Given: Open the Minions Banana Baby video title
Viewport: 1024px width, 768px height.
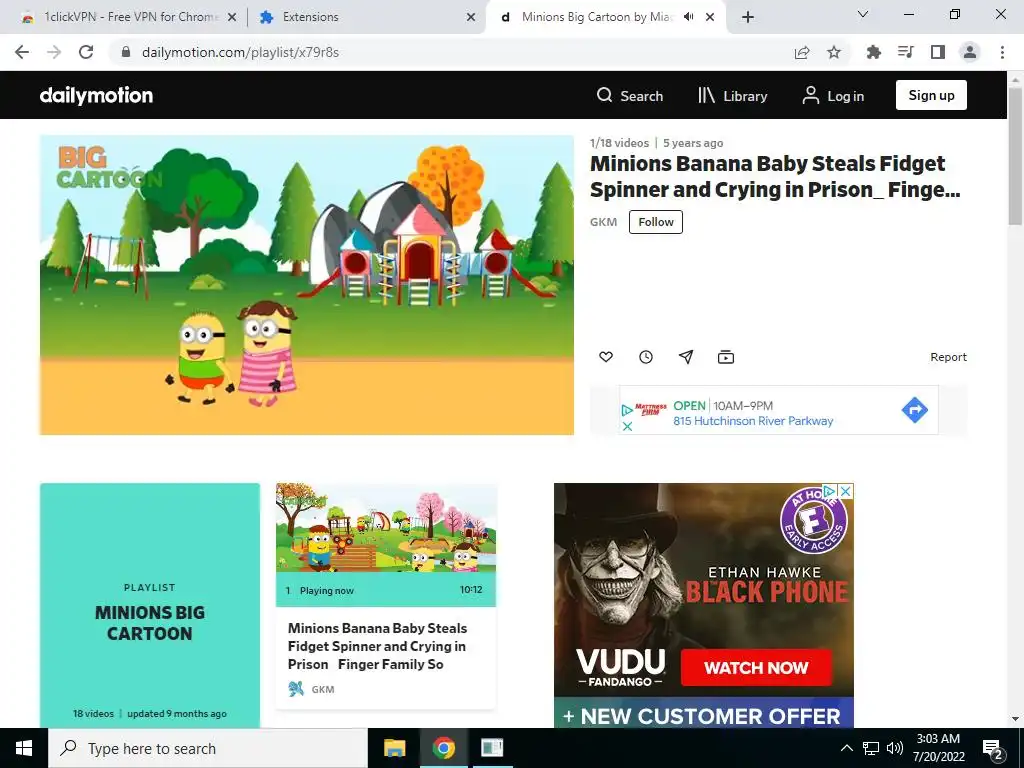Looking at the screenshot, I should click(x=775, y=176).
